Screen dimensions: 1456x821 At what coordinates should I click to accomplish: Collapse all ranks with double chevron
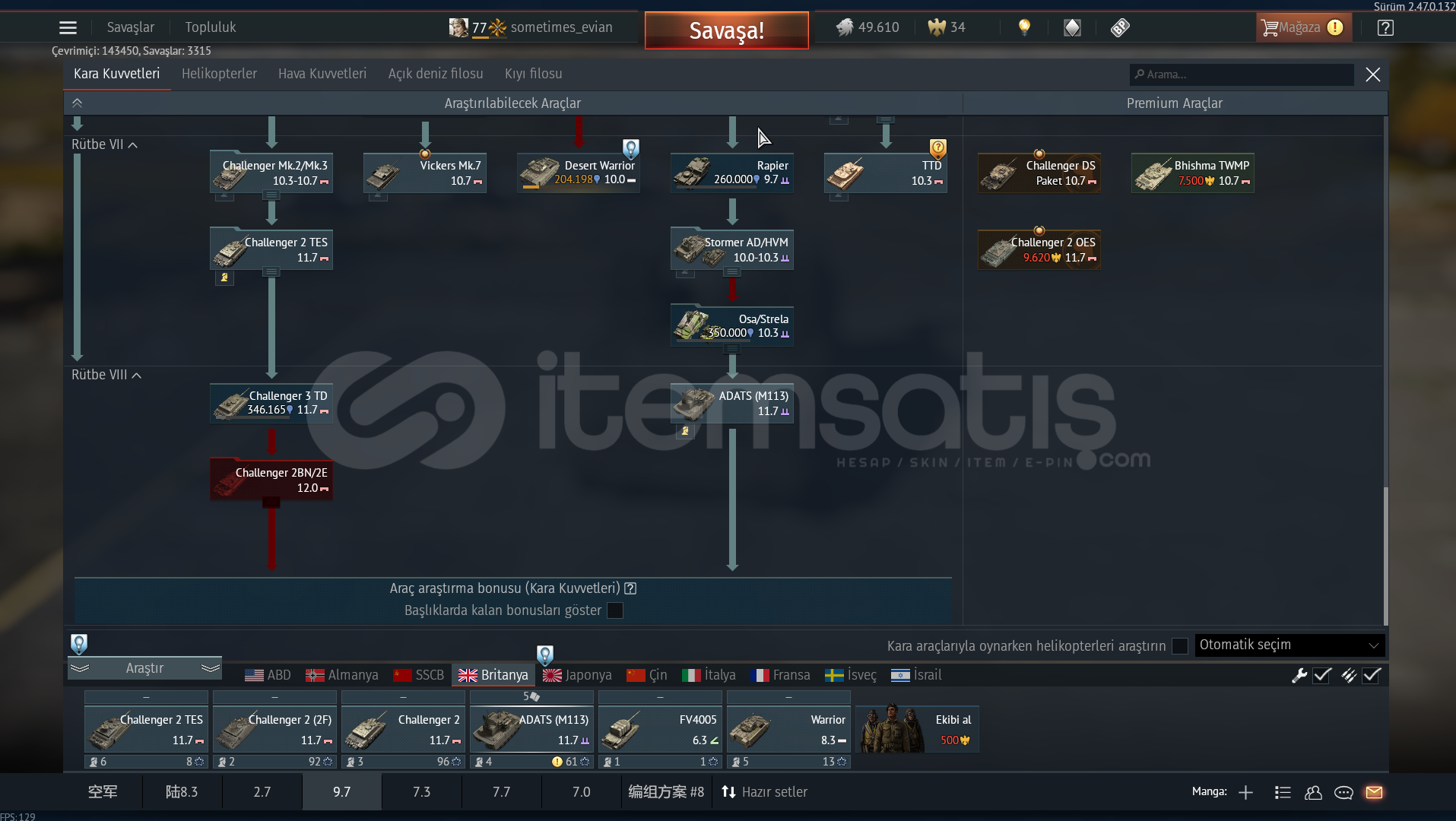[77, 103]
